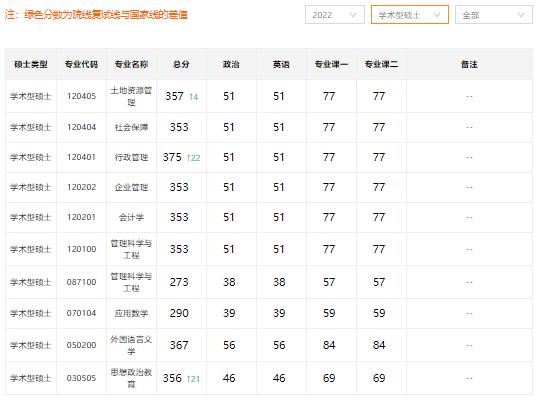
Task: Click major code 120201 for 会计学
Action: [x=81, y=217]
